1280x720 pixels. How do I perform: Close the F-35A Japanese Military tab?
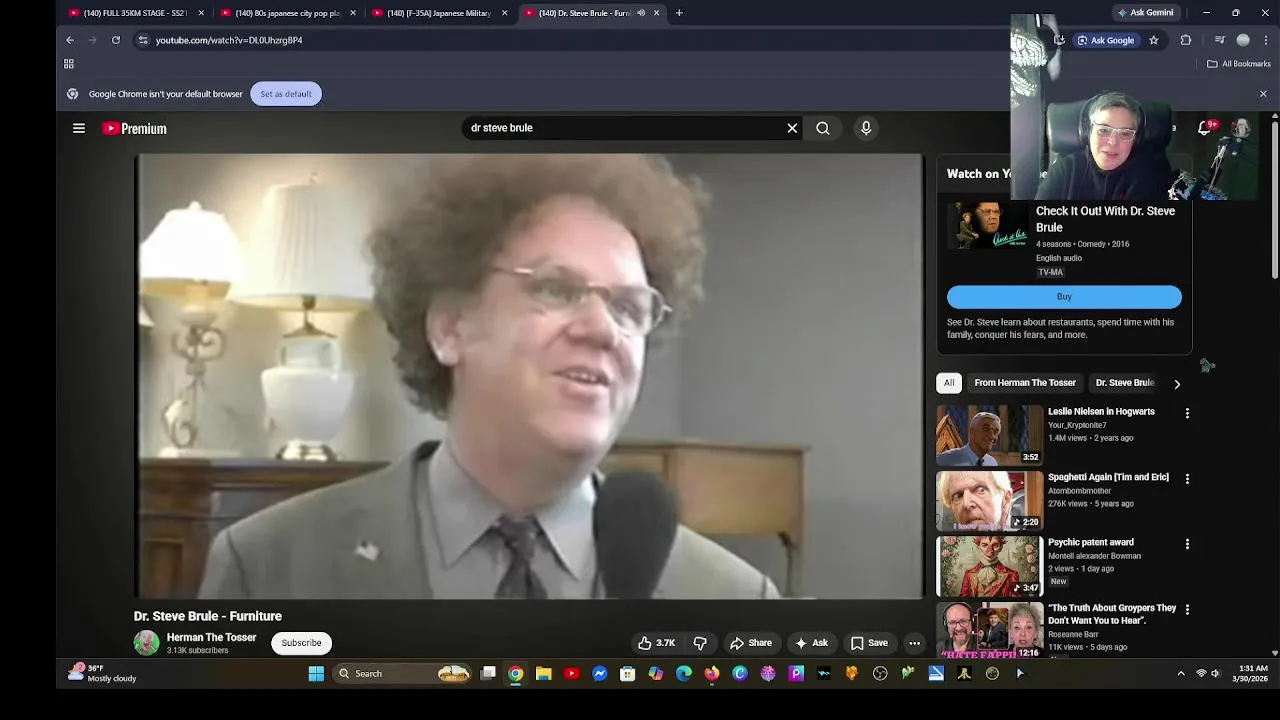505,13
